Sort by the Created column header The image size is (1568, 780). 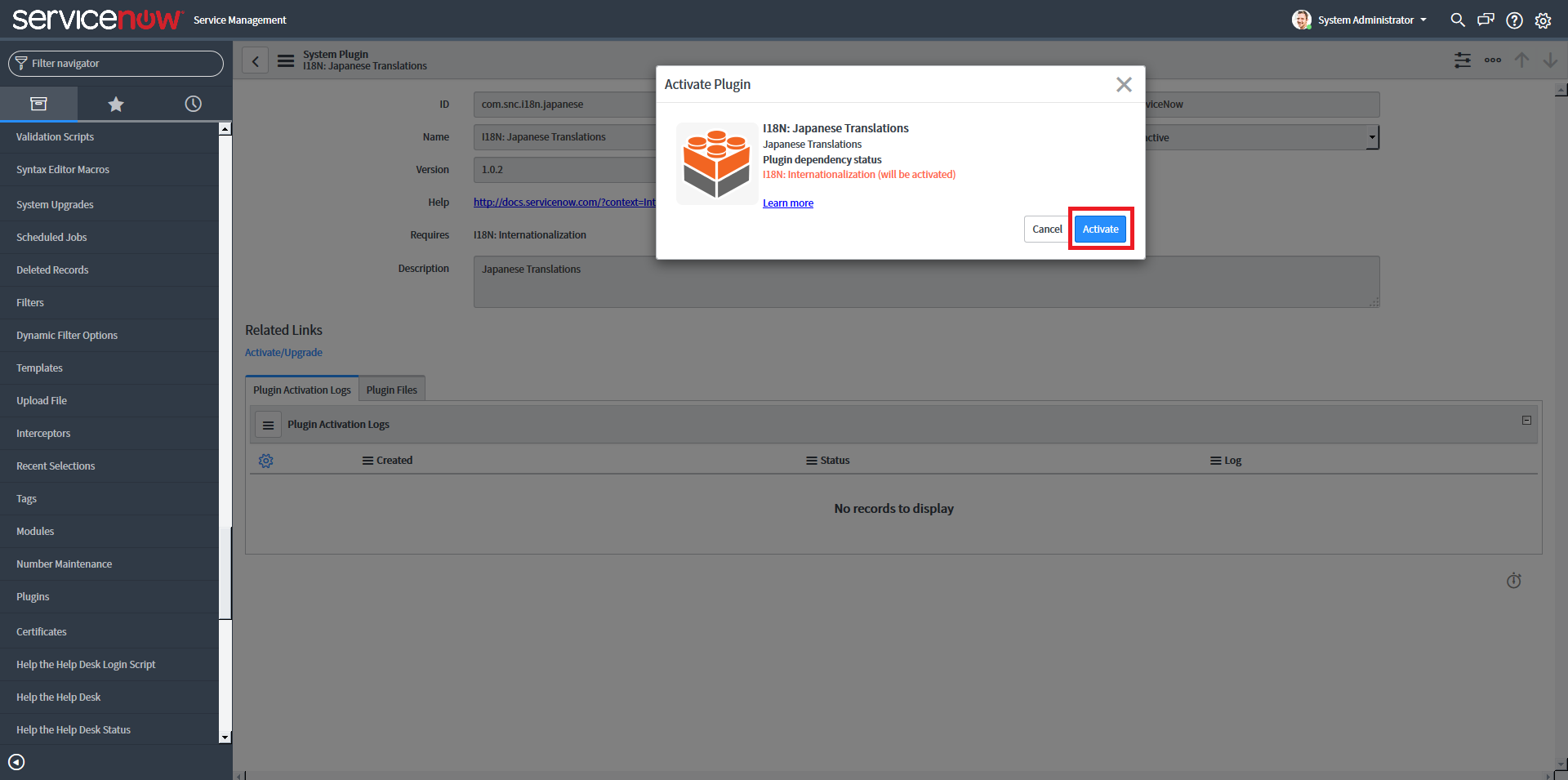click(394, 461)
